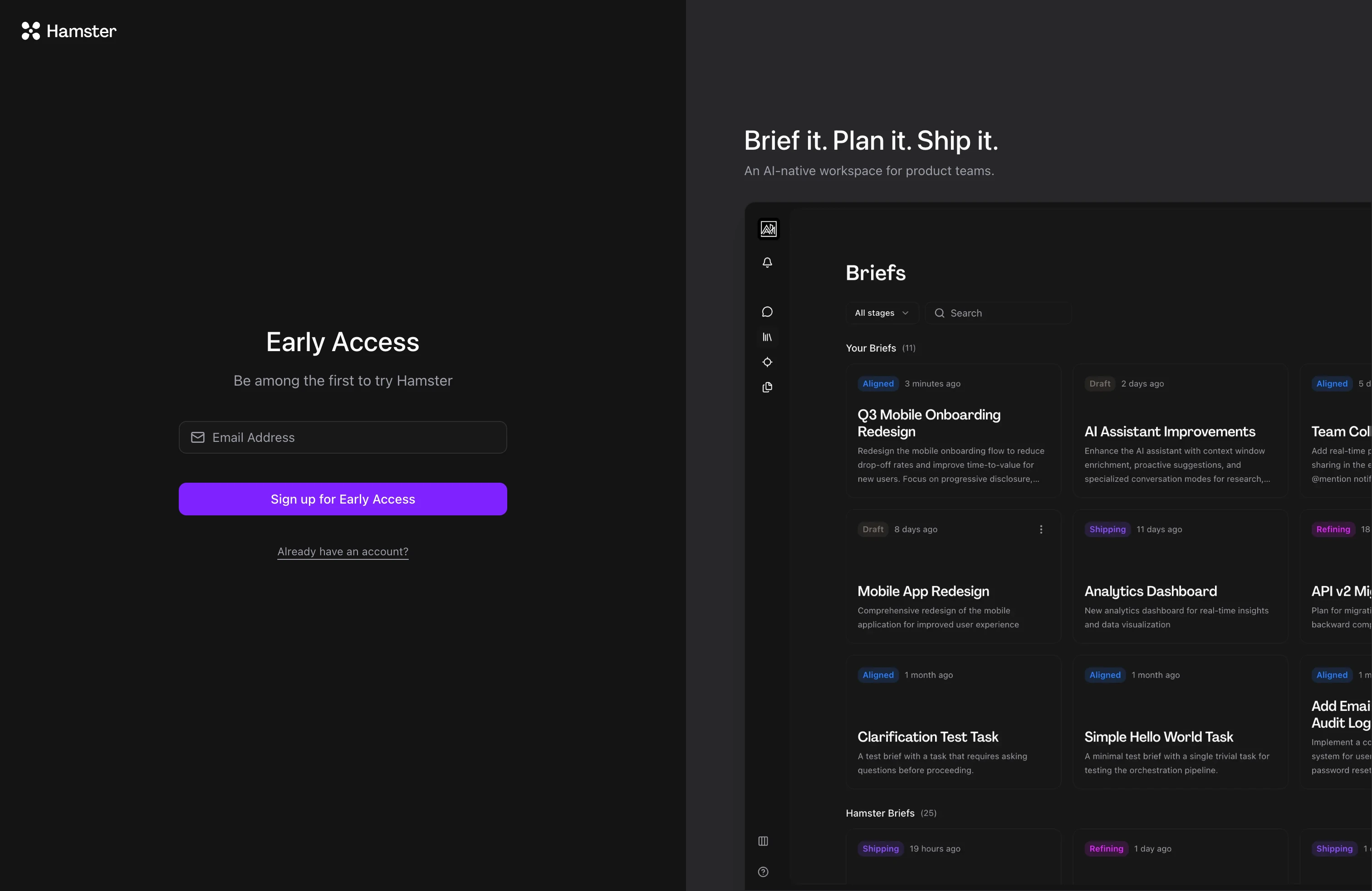The height and width of the screenshot is (891, 1372).
Task: Open the chat bubble icon in sidebar
Action: click(767, 312)
